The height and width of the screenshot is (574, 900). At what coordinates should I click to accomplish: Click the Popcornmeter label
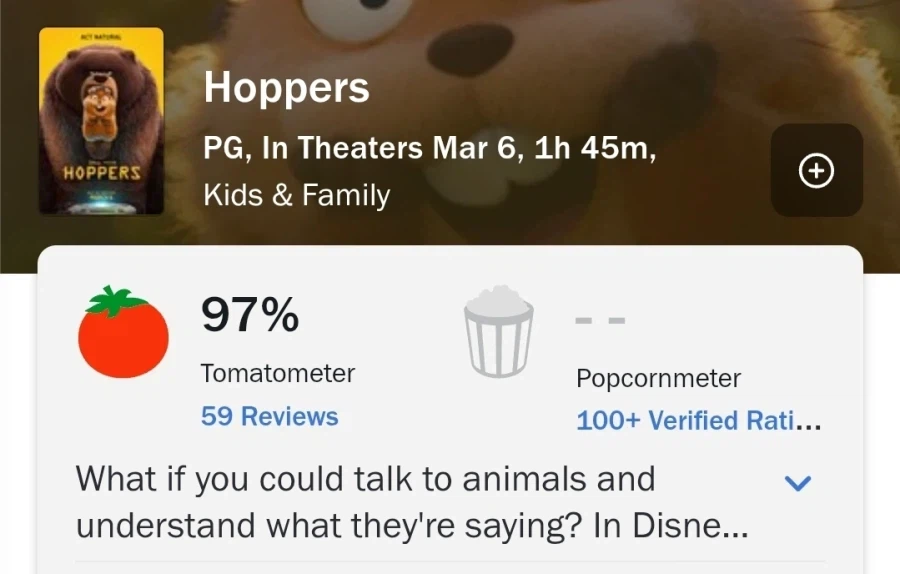tap(658, 378)
